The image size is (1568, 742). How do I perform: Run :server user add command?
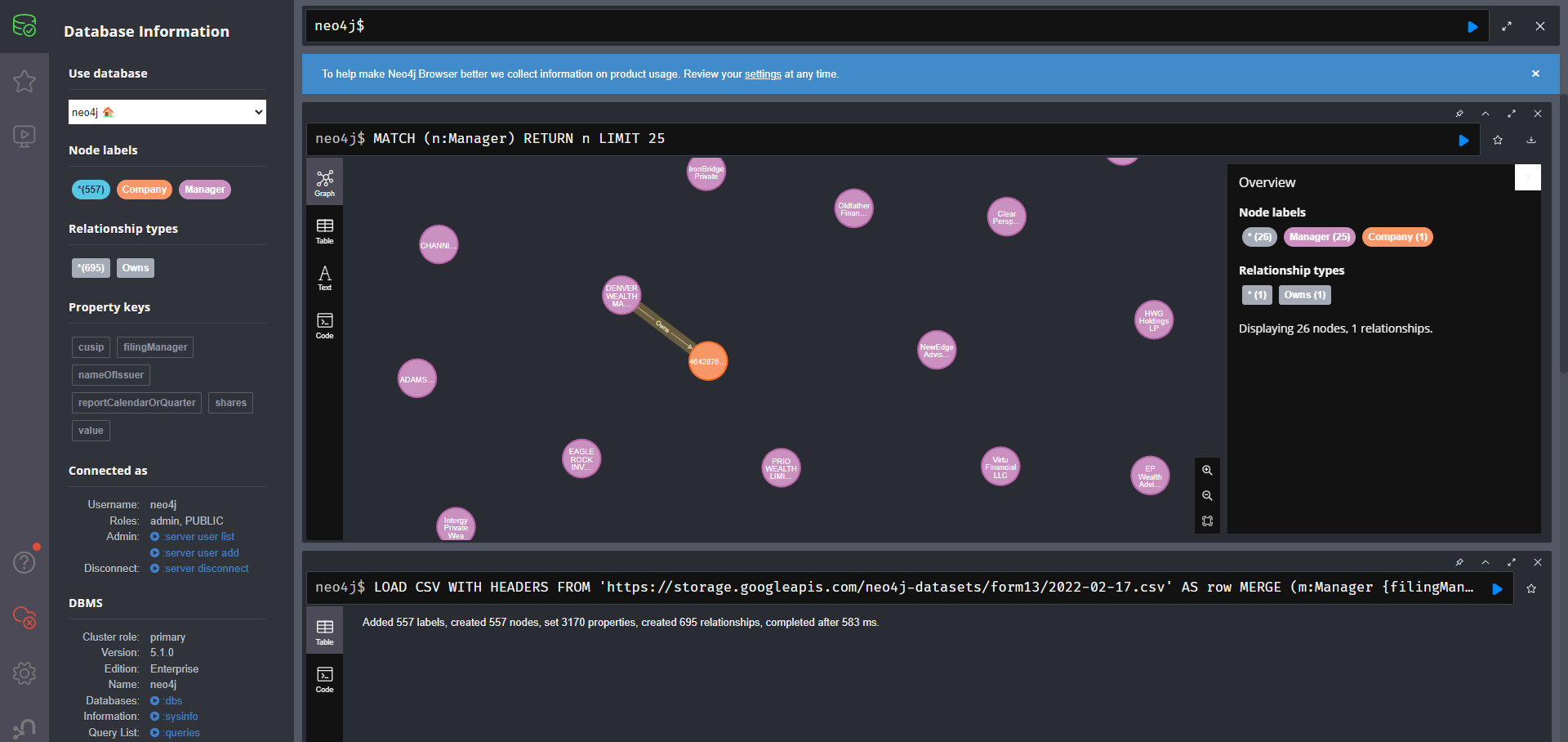pos(195,553)
